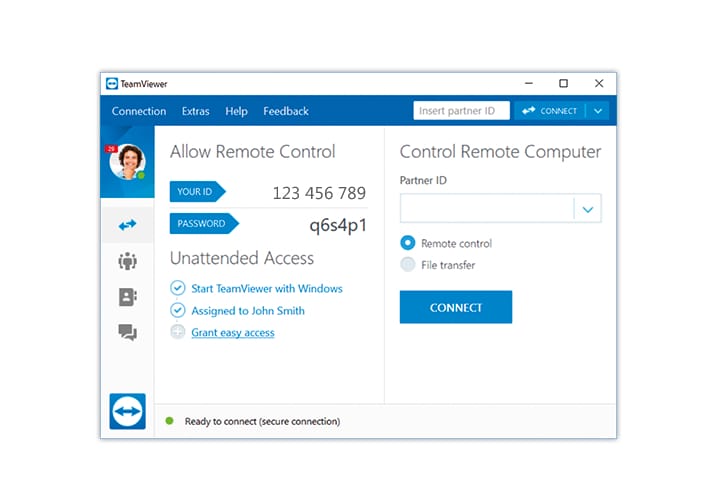Click the Assigned to John Smith link
The height and width of the screenshot is (492, 703).
[248, 310]
